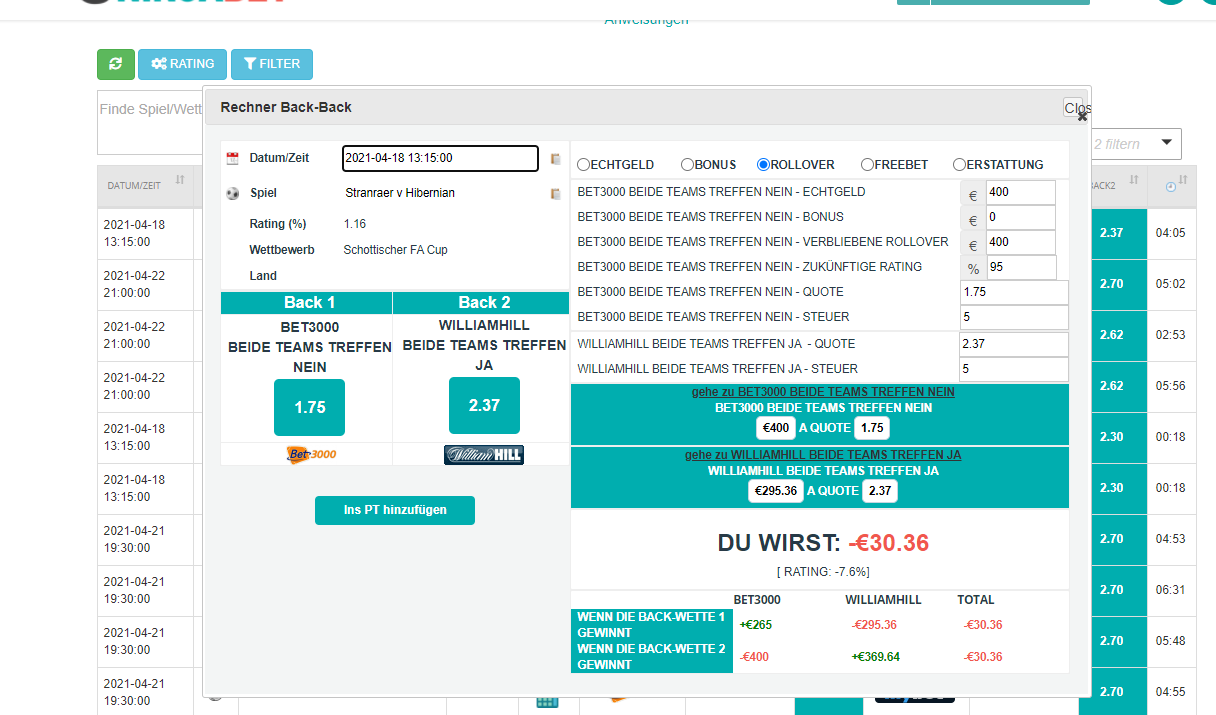Viewport: 1216px width, 715px height.
Task: Open the '2 filtern' dropdown
Action: 1136,144
